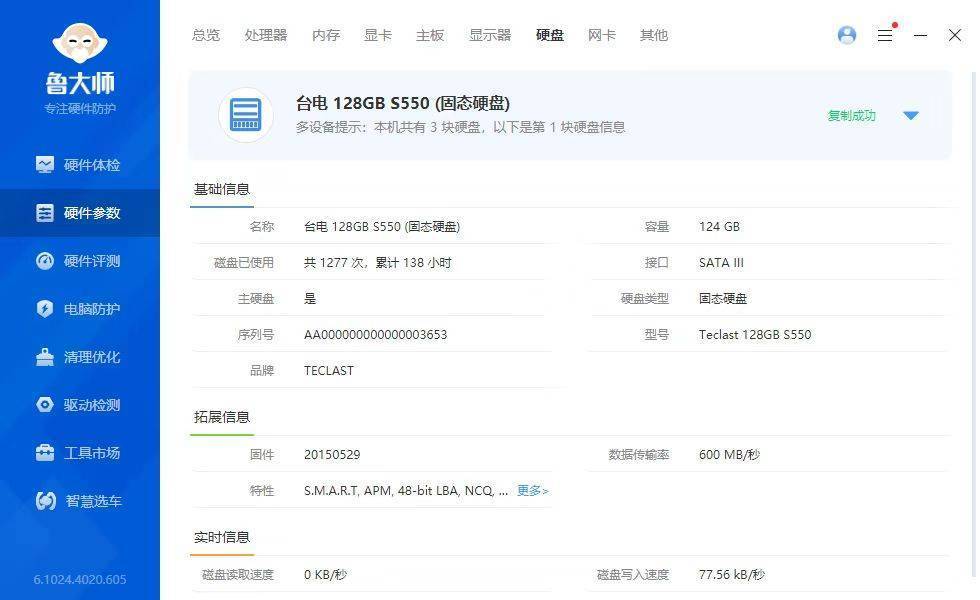Click the write speed 77.56 kB/秒
Viewport: 980px width, 600px height.
pyautogui.click(x=732, y=574)
